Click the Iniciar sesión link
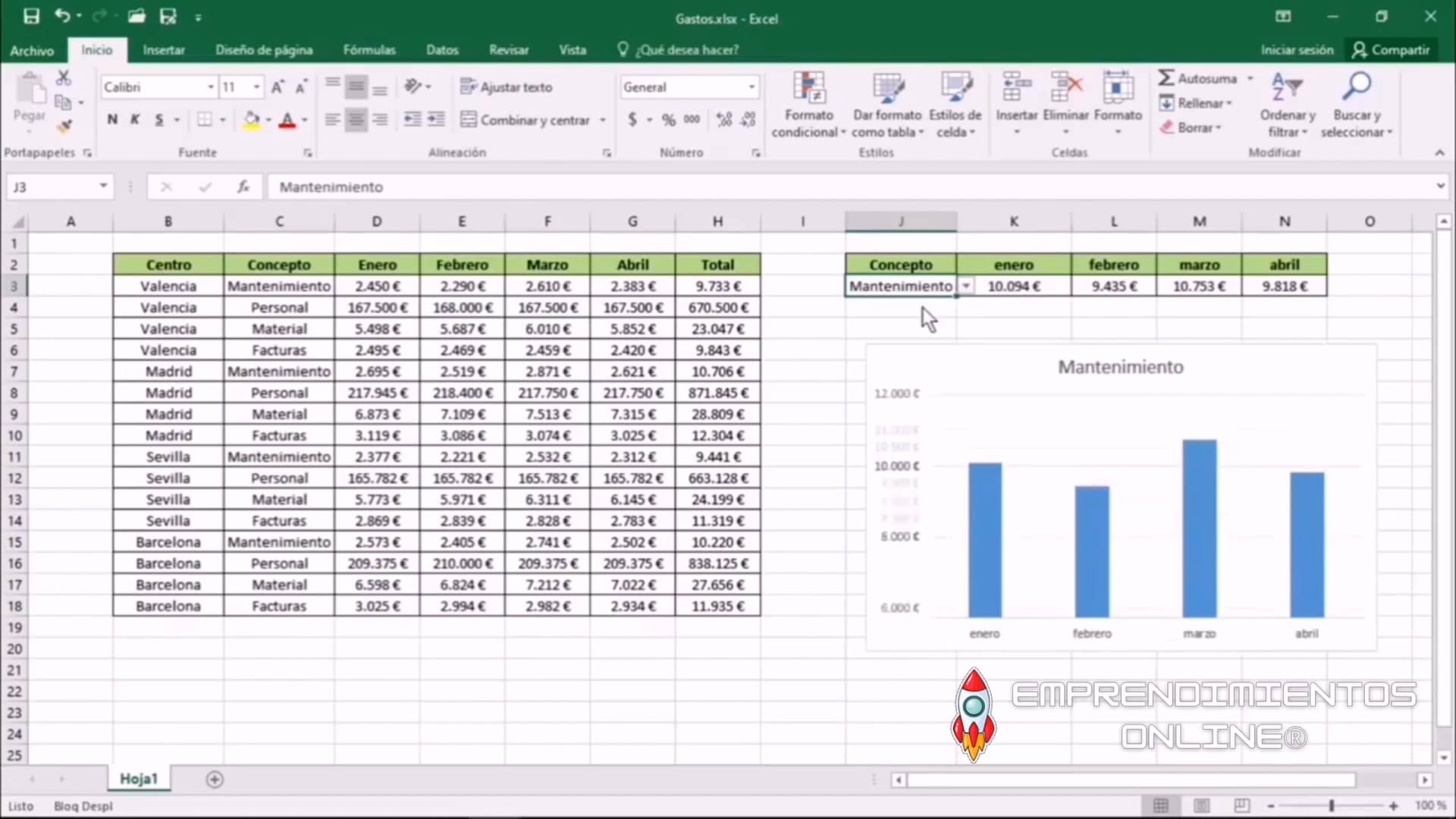The image size is (1456, 819). [1296, 49]
